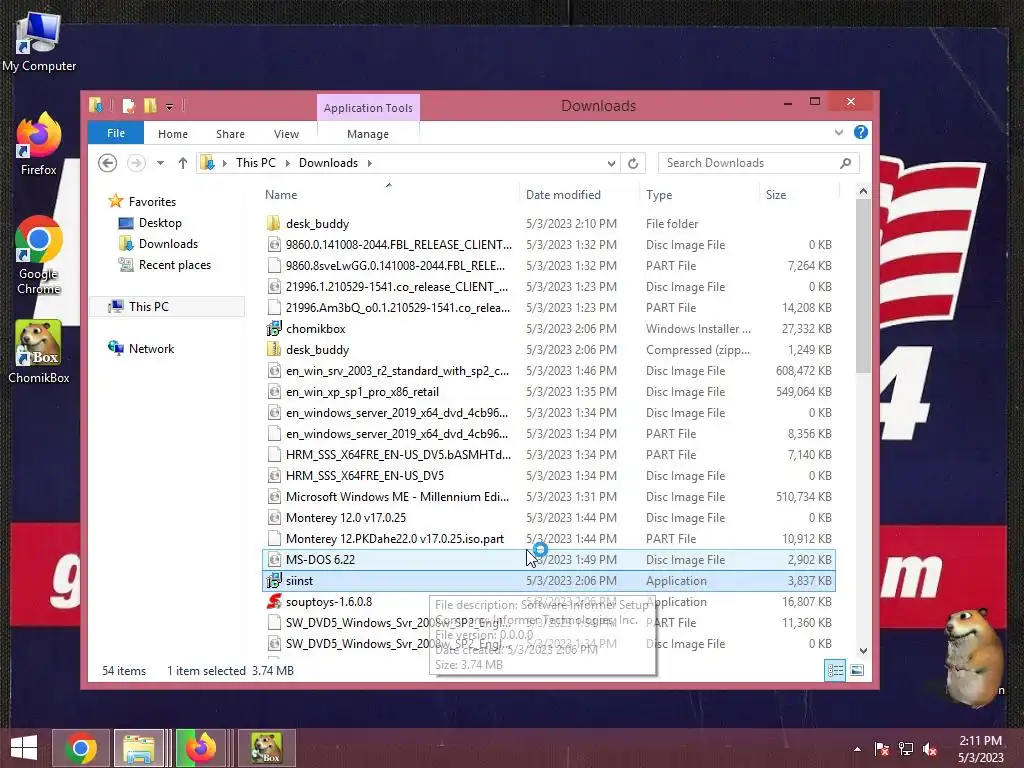This screenshot has width=1024, height=768.
Task: Switch to large thumbnails view icon
Action: 857,670
